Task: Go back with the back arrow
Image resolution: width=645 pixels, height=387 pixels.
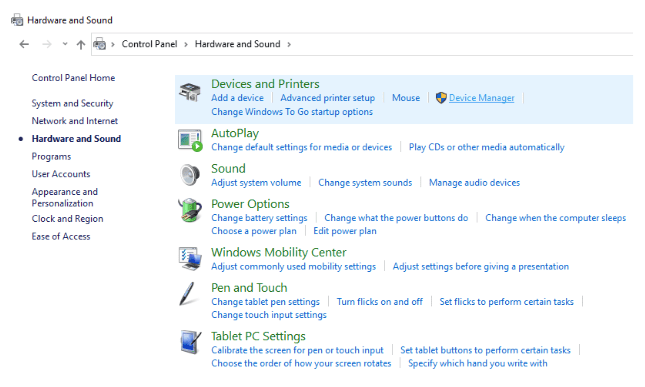Action: [24, 44]
